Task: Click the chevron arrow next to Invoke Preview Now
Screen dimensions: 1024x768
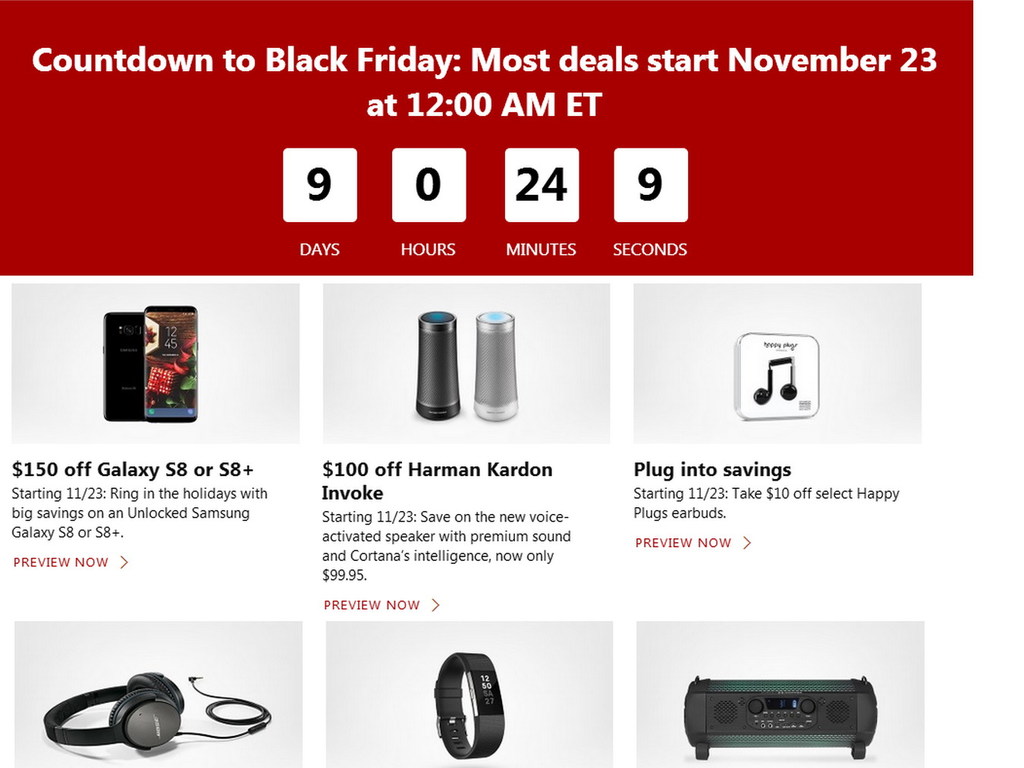Action: point(436,605)
